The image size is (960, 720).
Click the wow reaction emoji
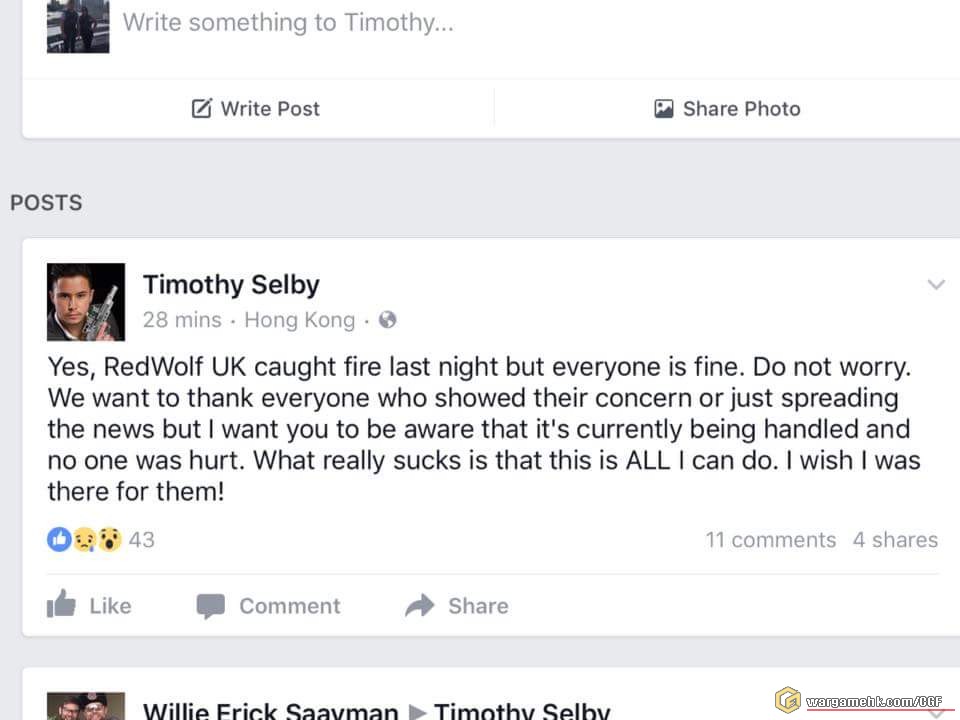click(110, 540)
